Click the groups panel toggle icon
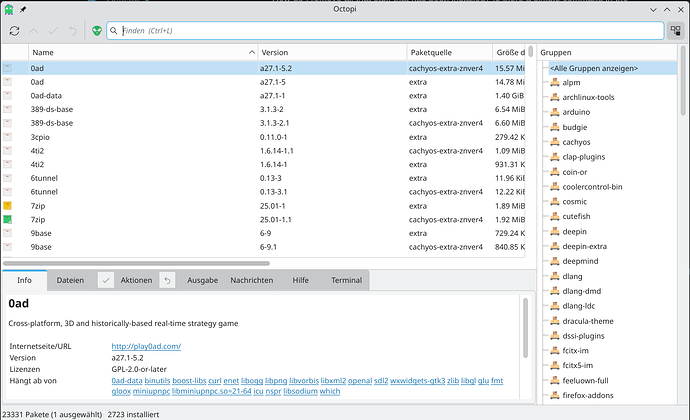Image resolution: width=690 pixels, height=420 pixels. coord(675,30)
